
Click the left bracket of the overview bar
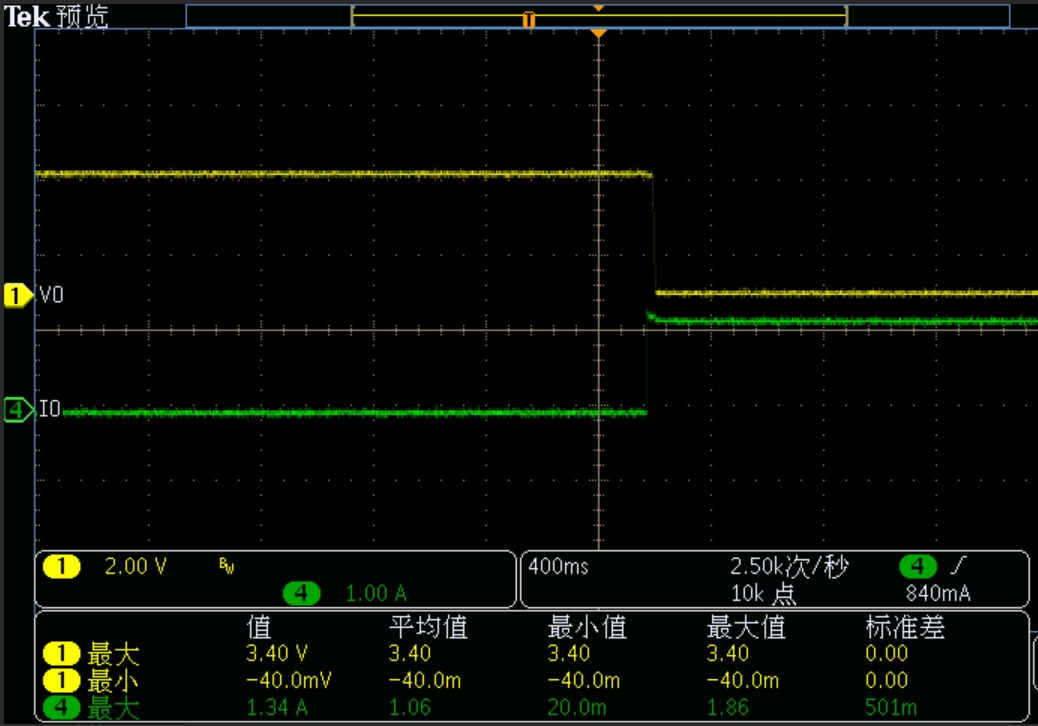[353, 16]
